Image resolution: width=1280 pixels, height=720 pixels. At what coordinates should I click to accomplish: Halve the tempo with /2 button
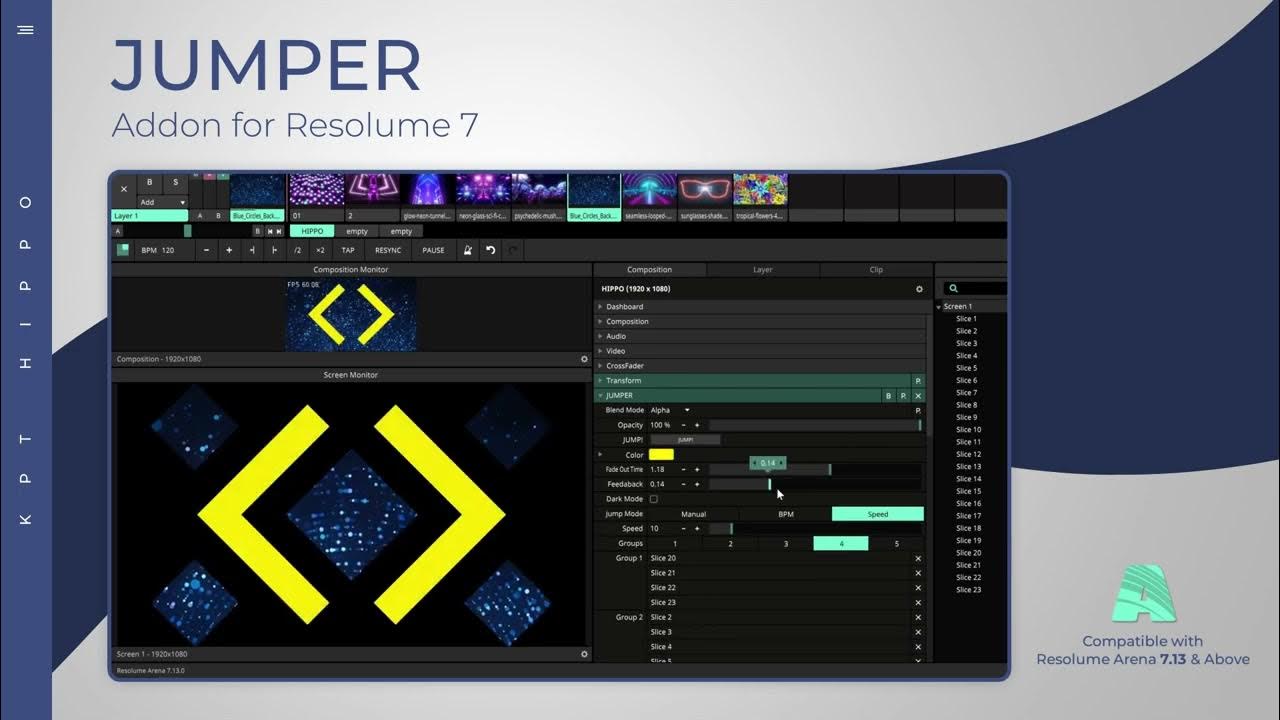click(x=298, y=250)
